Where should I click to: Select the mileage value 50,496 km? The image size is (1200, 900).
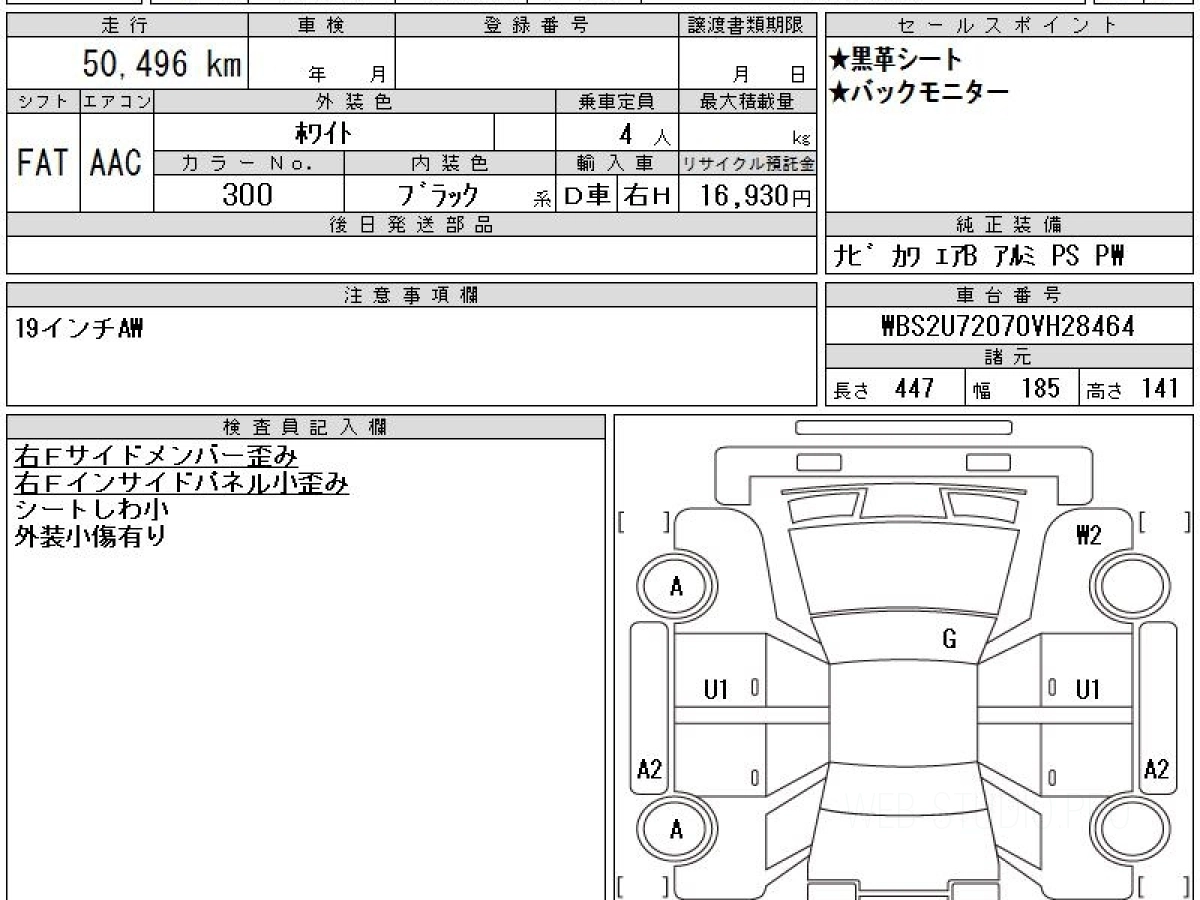click(162, 65)
